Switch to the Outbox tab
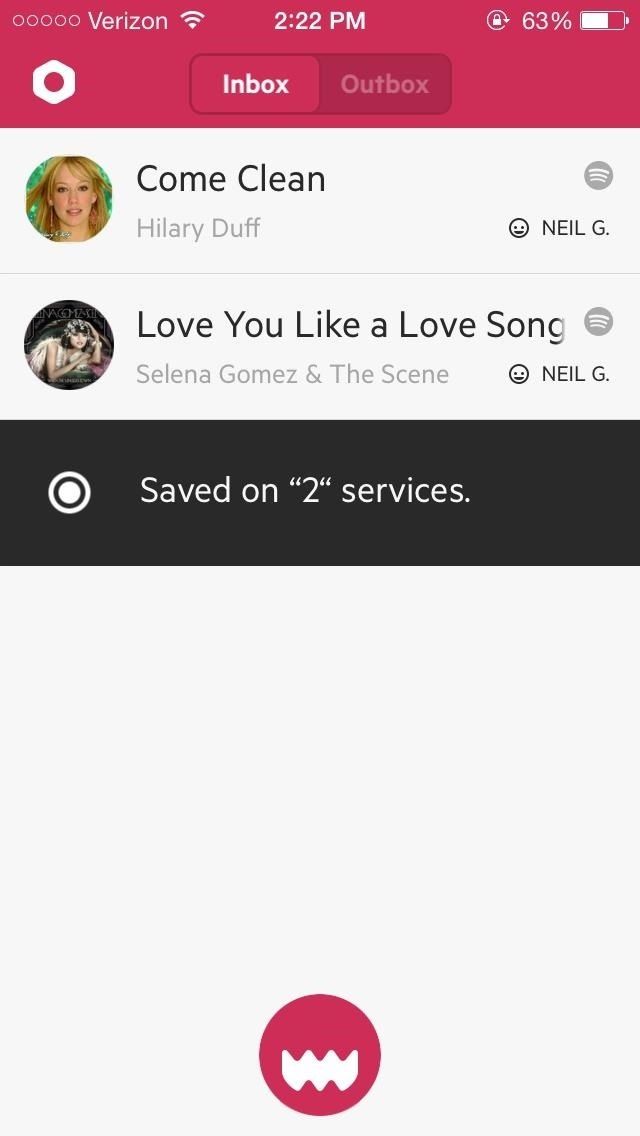640x1136 pixels. pyautogui.click(x=385, y=84)
